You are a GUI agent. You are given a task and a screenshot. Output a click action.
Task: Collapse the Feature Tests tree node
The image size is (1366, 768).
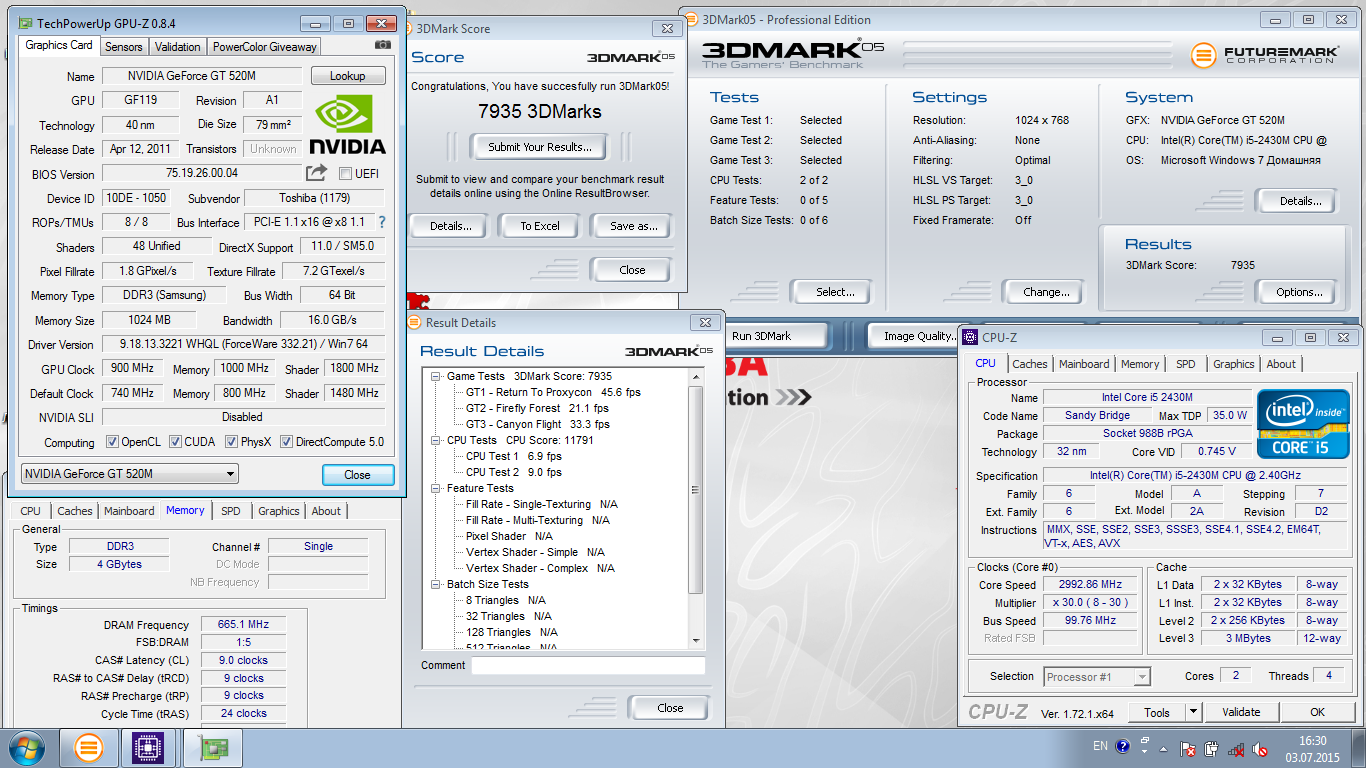pos(436,488)
